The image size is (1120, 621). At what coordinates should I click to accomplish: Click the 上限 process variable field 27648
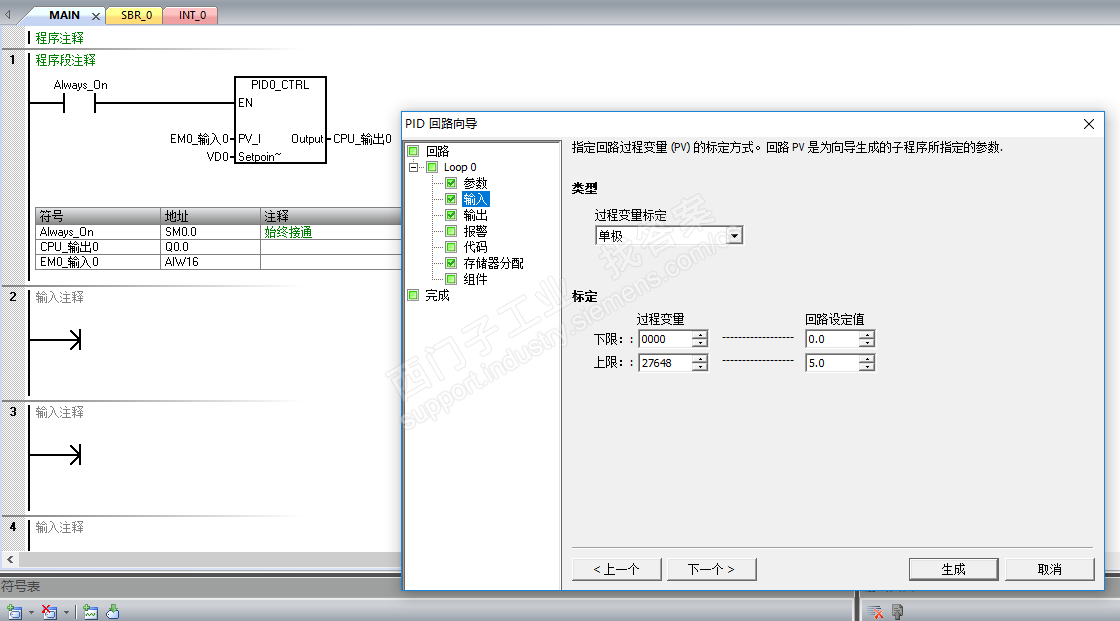coord(665,362)
